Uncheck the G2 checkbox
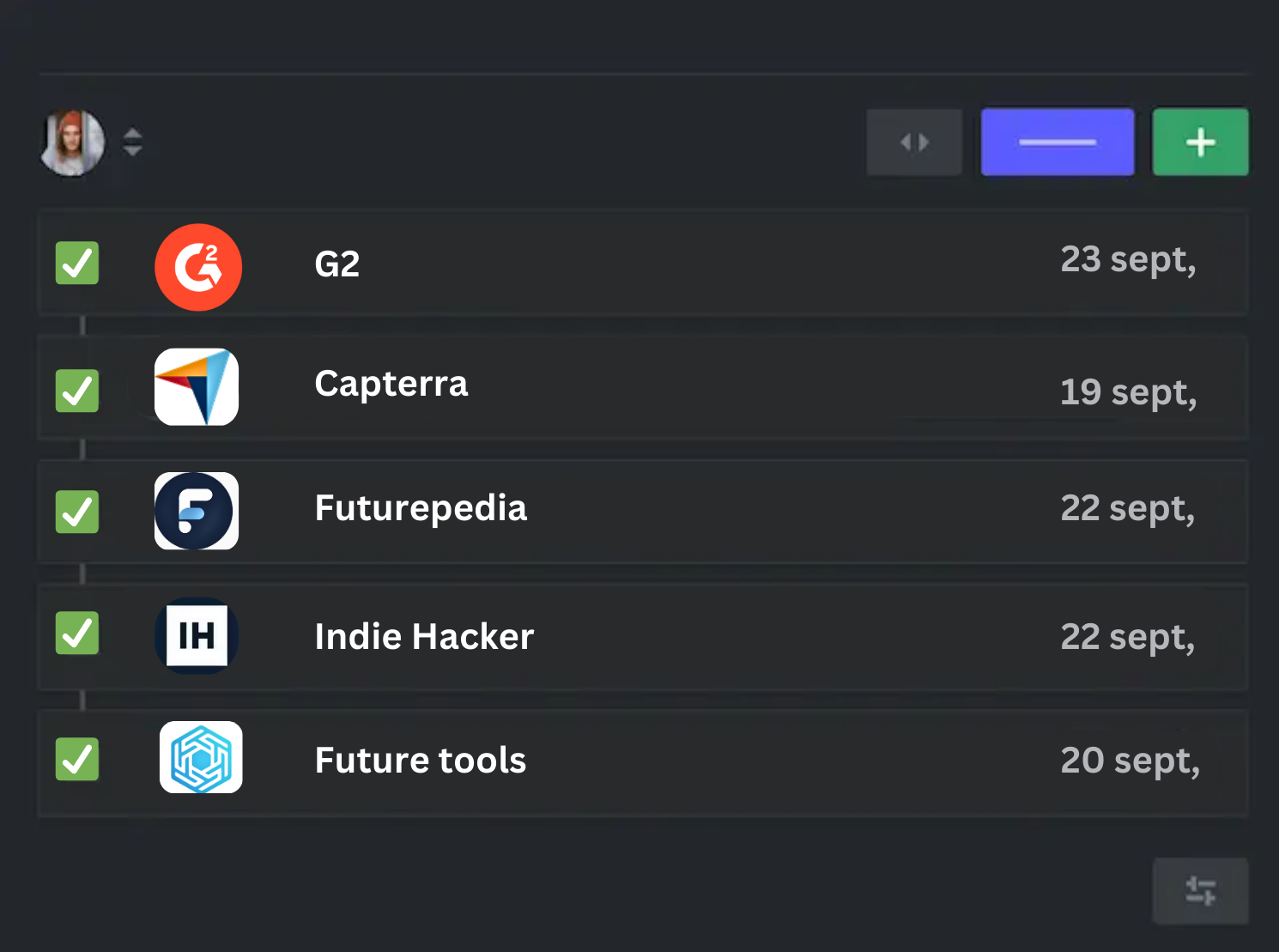This screenshot has width=1279, height=952. click(x=77, y=263)
